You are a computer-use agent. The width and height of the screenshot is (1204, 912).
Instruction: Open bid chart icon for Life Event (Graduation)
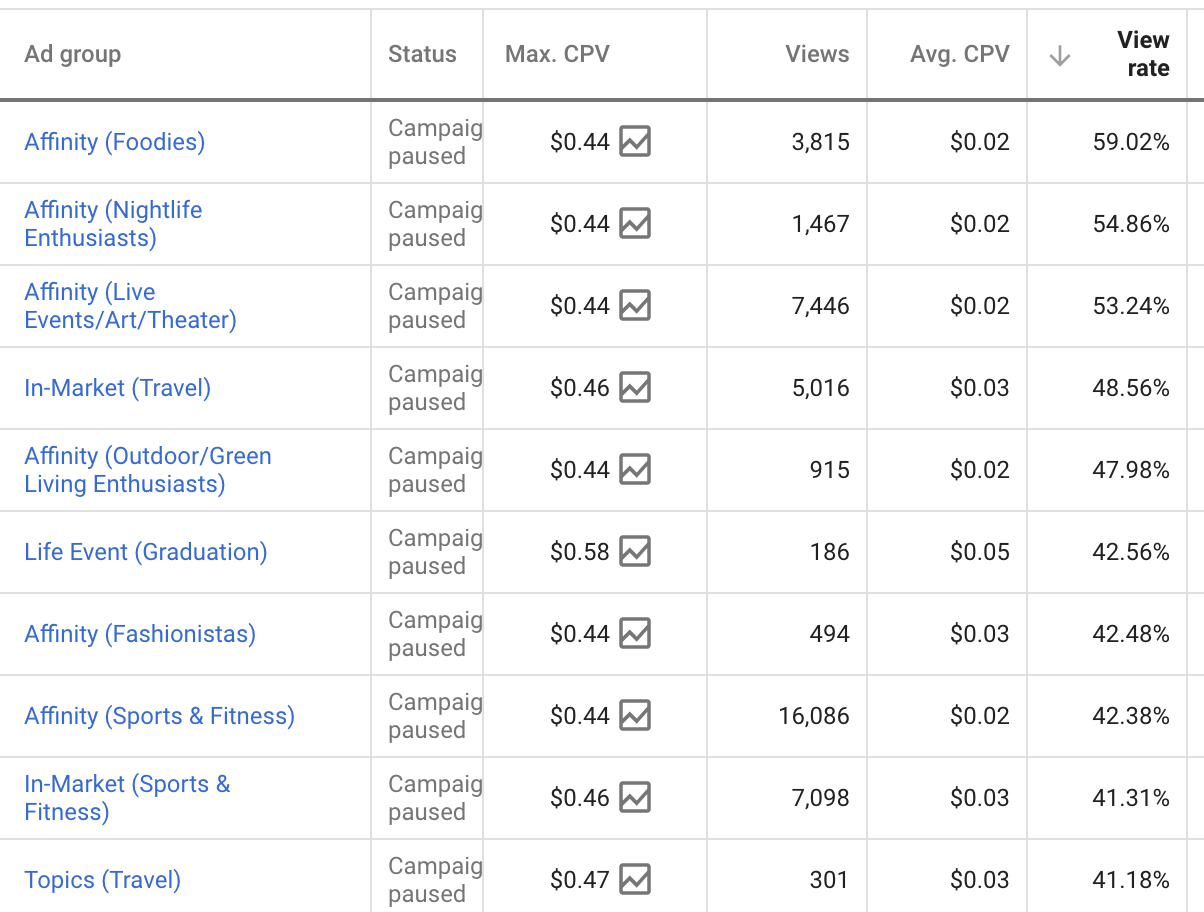635,552
